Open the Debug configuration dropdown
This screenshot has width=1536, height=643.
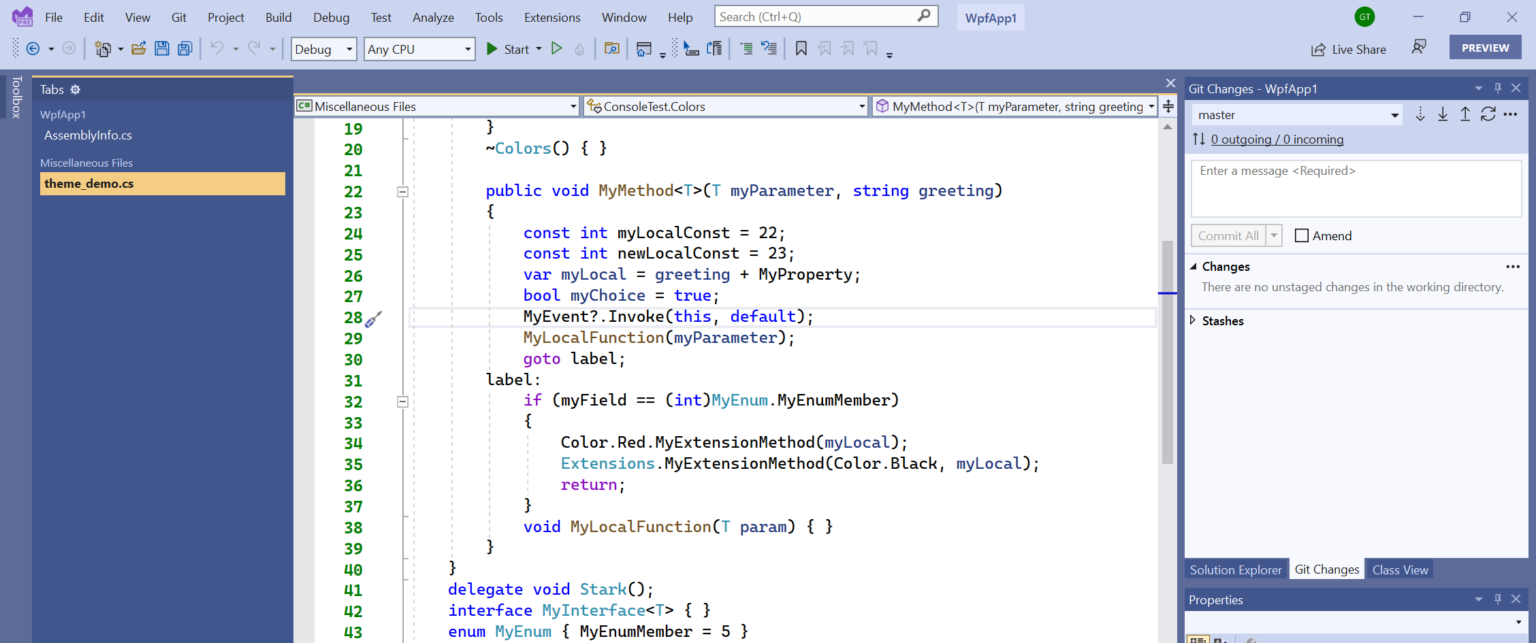323,49
